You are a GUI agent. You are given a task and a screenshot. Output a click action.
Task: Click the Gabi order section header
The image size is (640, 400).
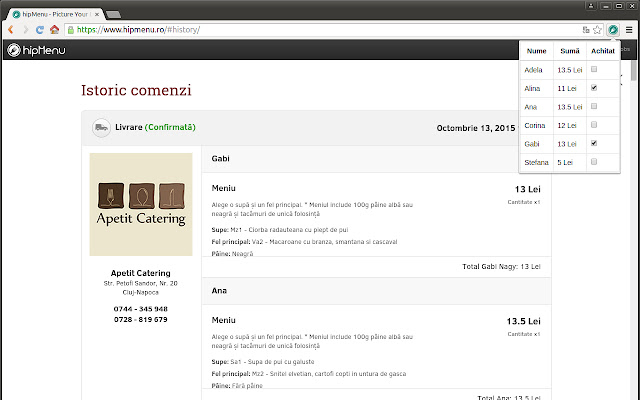point(376,159)
